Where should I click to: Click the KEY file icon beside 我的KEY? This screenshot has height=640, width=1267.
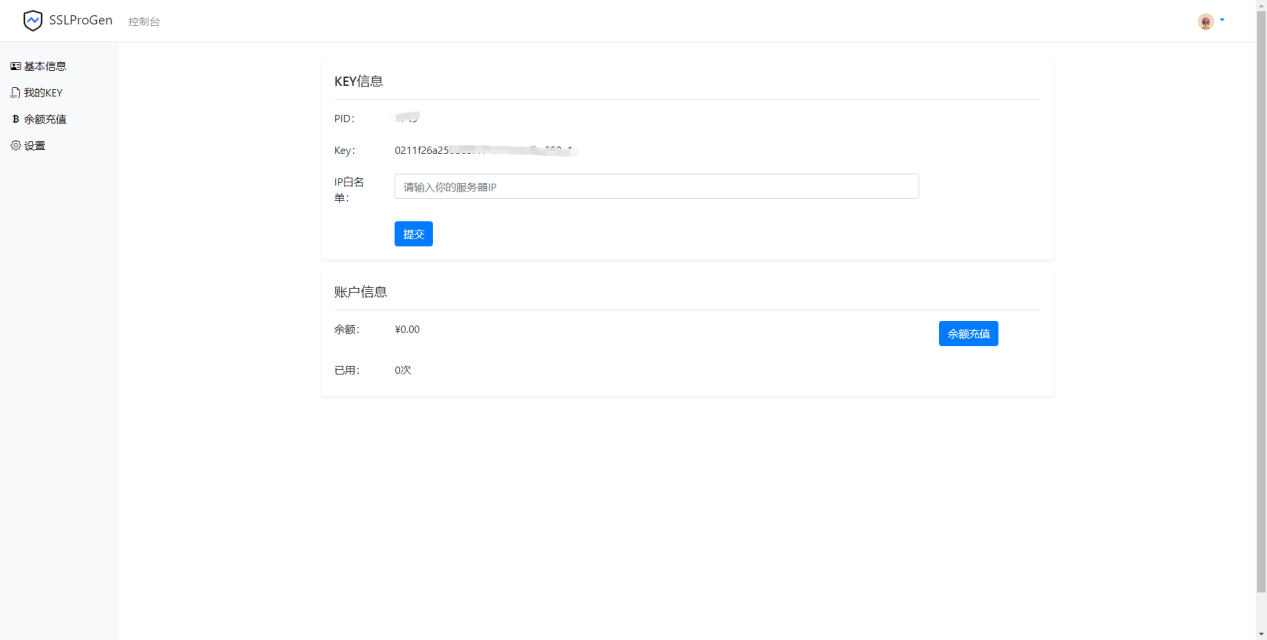click(x=14, y=92)
